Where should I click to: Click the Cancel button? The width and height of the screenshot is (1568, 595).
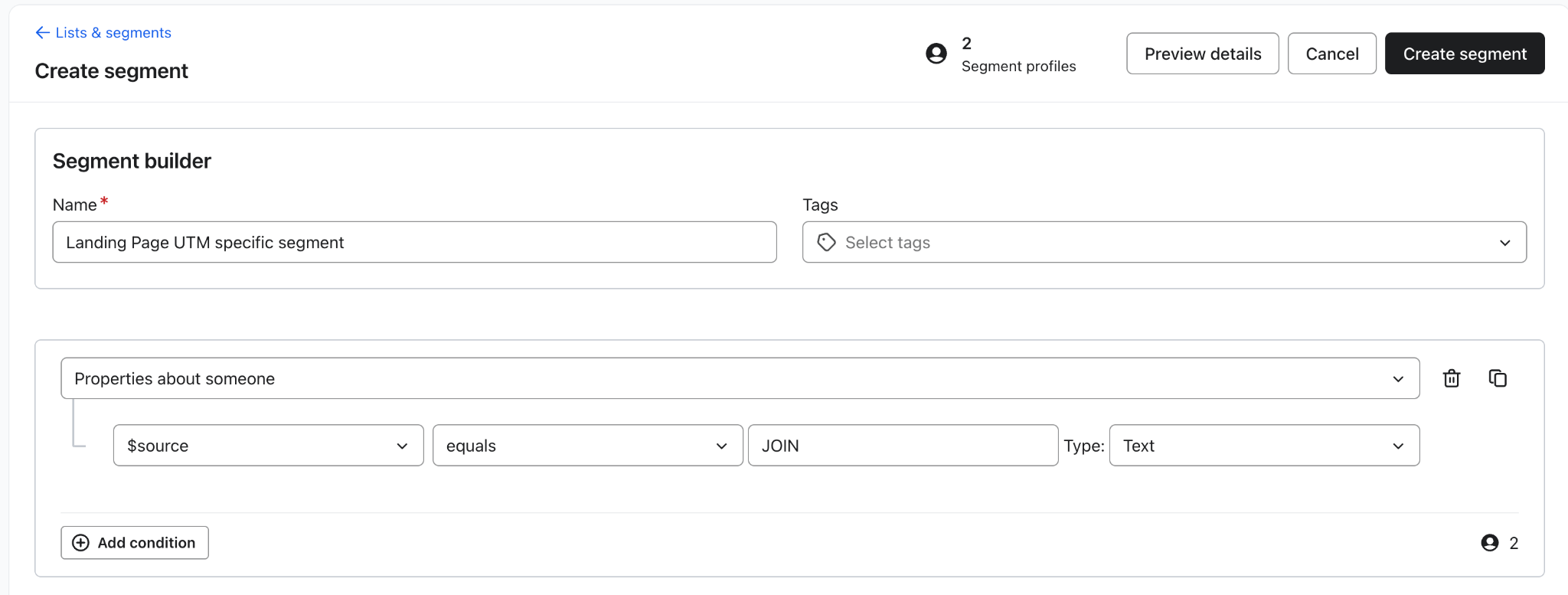click(x=1331, y=54)
